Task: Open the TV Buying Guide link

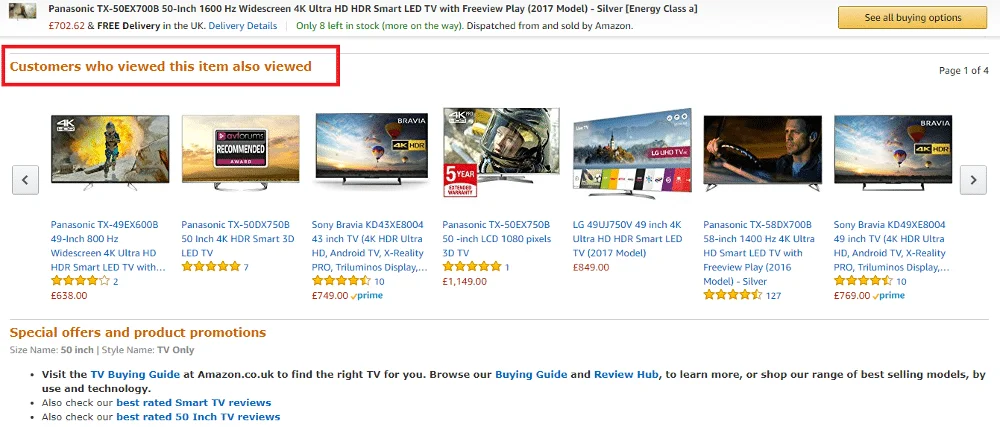Action: pos(136,374)
